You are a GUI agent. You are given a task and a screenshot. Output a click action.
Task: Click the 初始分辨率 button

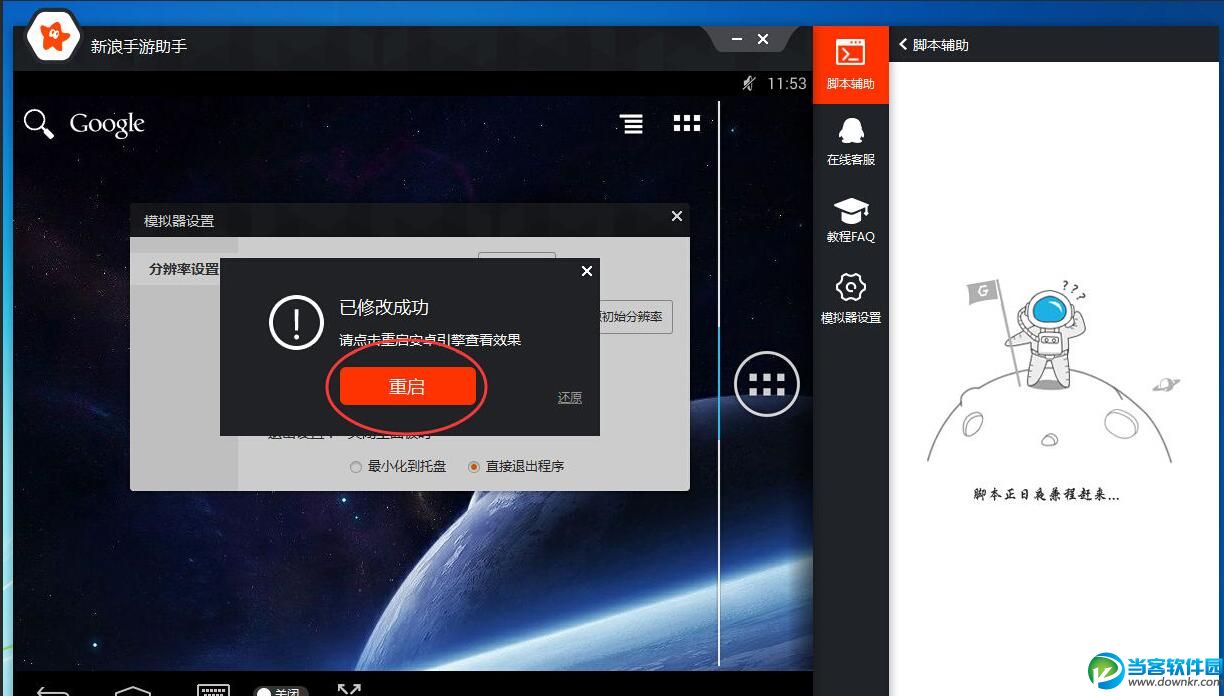[635, 317]
